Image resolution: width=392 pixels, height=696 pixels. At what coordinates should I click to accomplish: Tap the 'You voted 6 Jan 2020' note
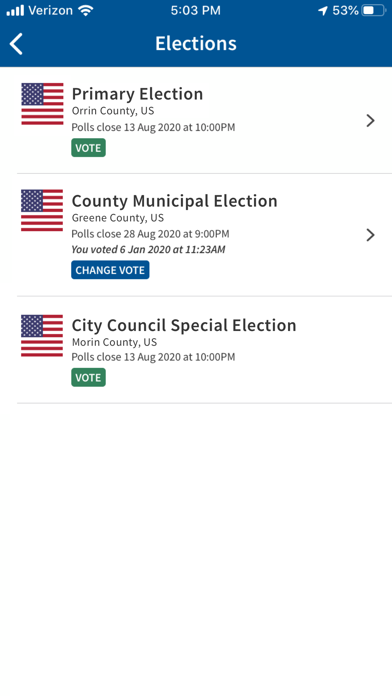[148, 249]
